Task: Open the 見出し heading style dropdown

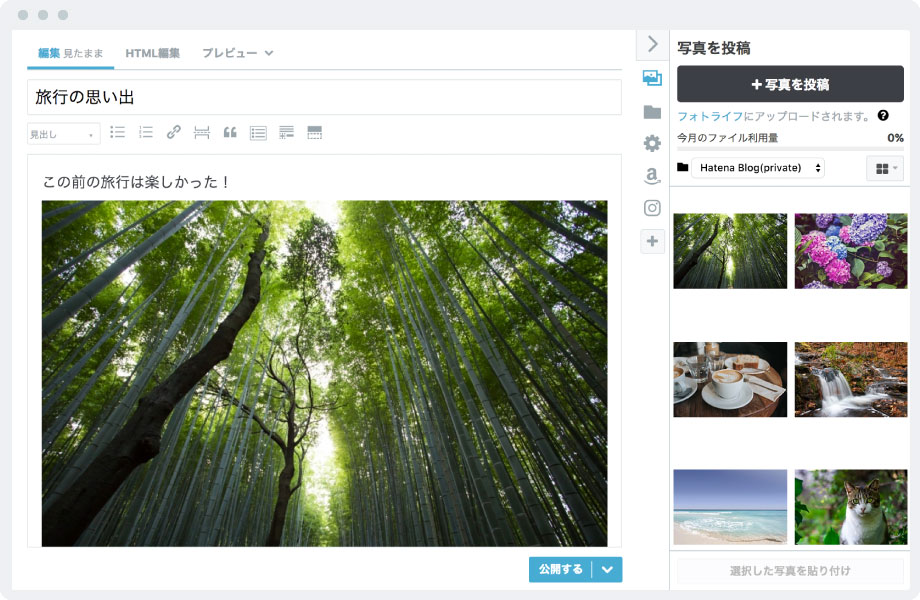Action: click(63, 133)
